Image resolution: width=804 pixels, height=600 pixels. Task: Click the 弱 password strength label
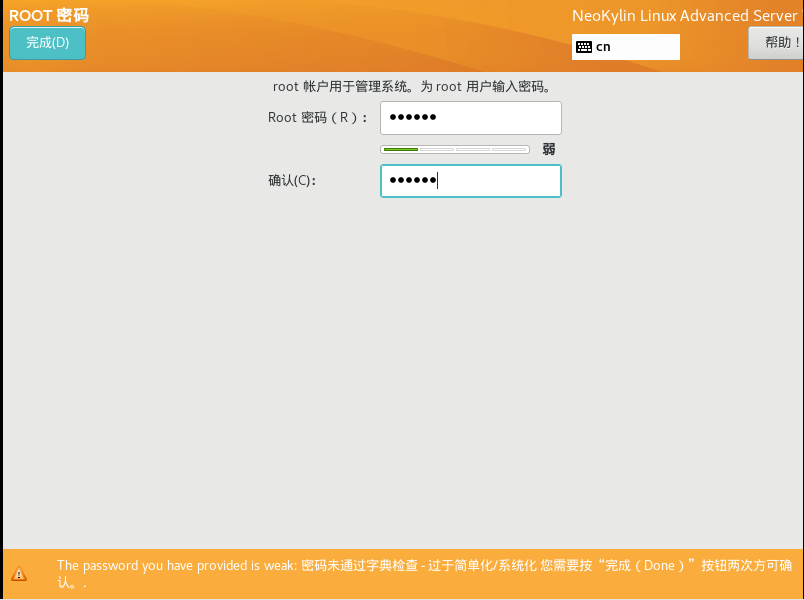(549, 149)
